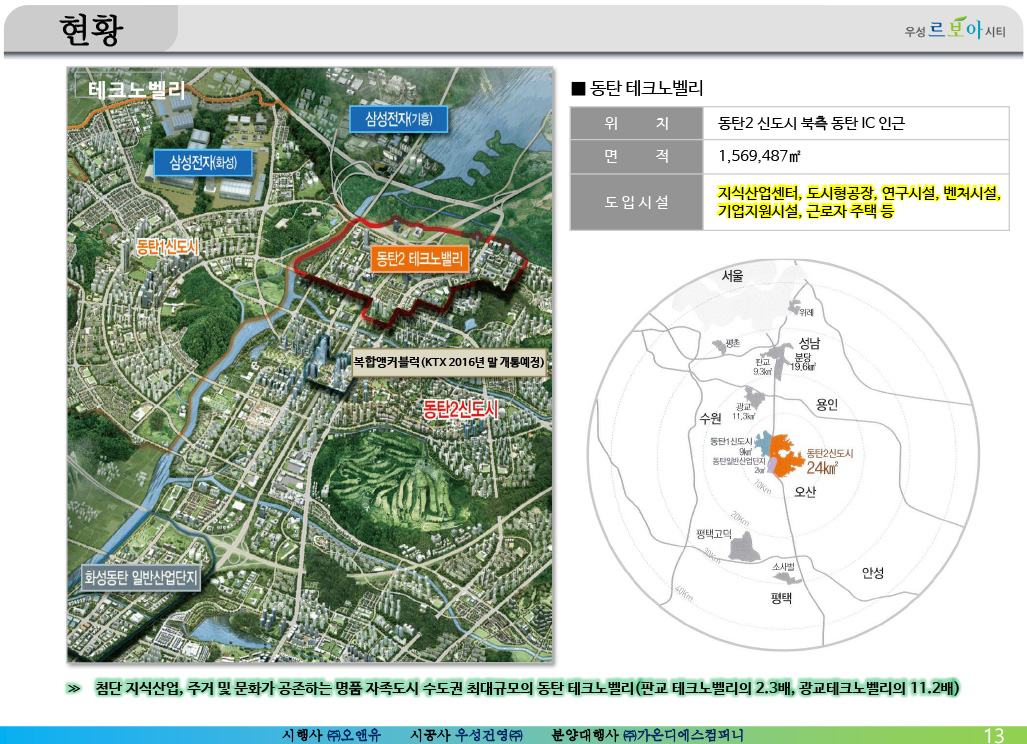Select the 동탄1신도시 map label

(x=168, y=247)
